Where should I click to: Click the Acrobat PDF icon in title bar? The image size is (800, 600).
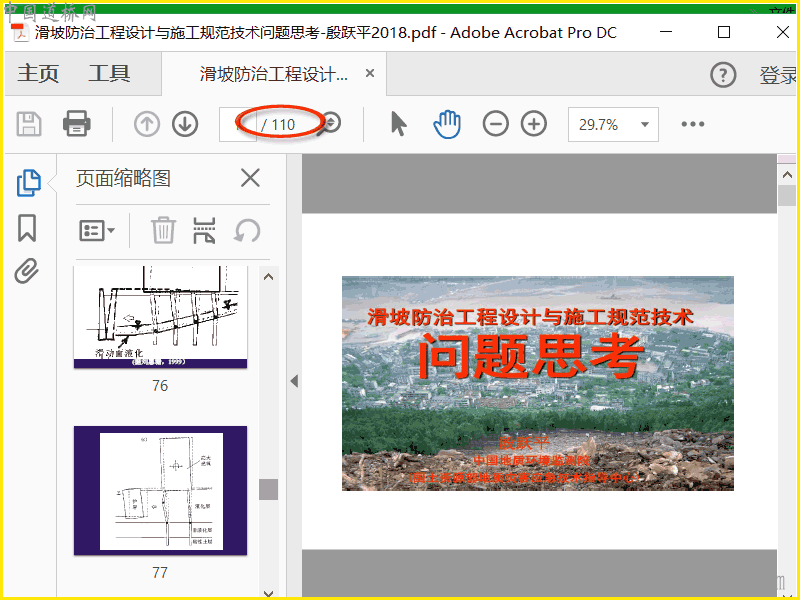(20, 33)
